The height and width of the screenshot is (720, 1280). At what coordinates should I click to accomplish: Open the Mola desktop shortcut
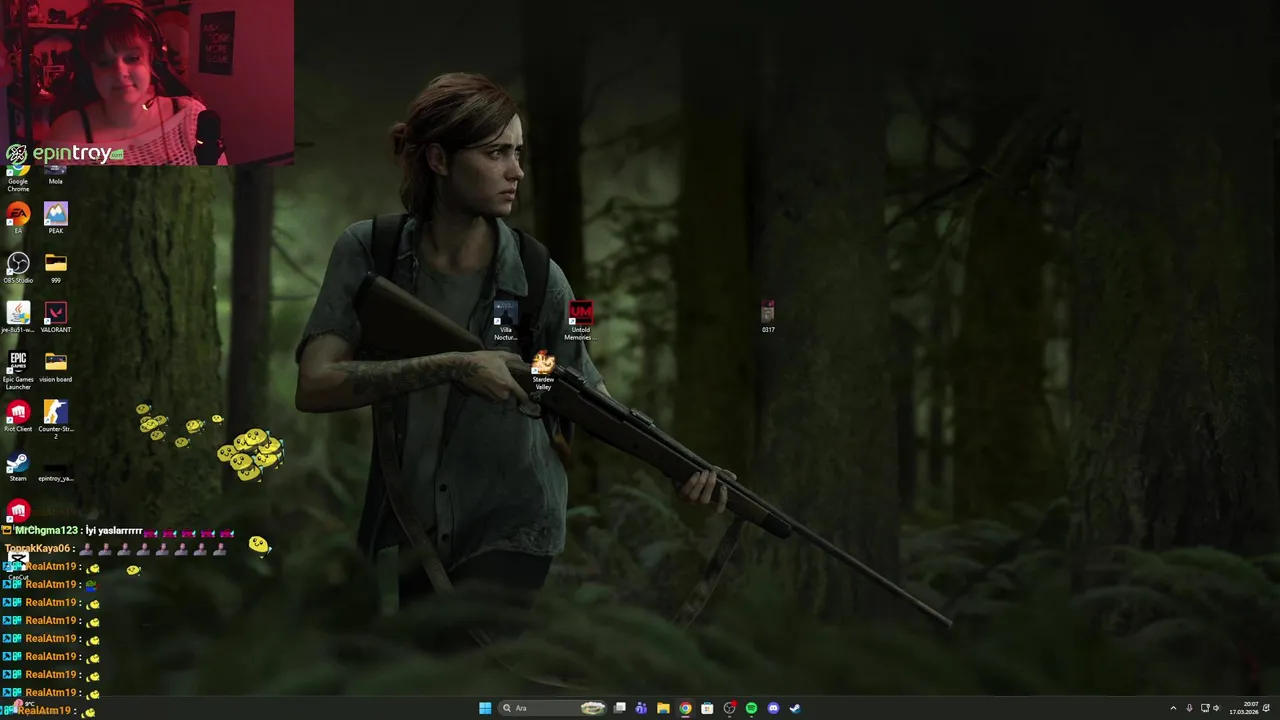coord(56,176)
